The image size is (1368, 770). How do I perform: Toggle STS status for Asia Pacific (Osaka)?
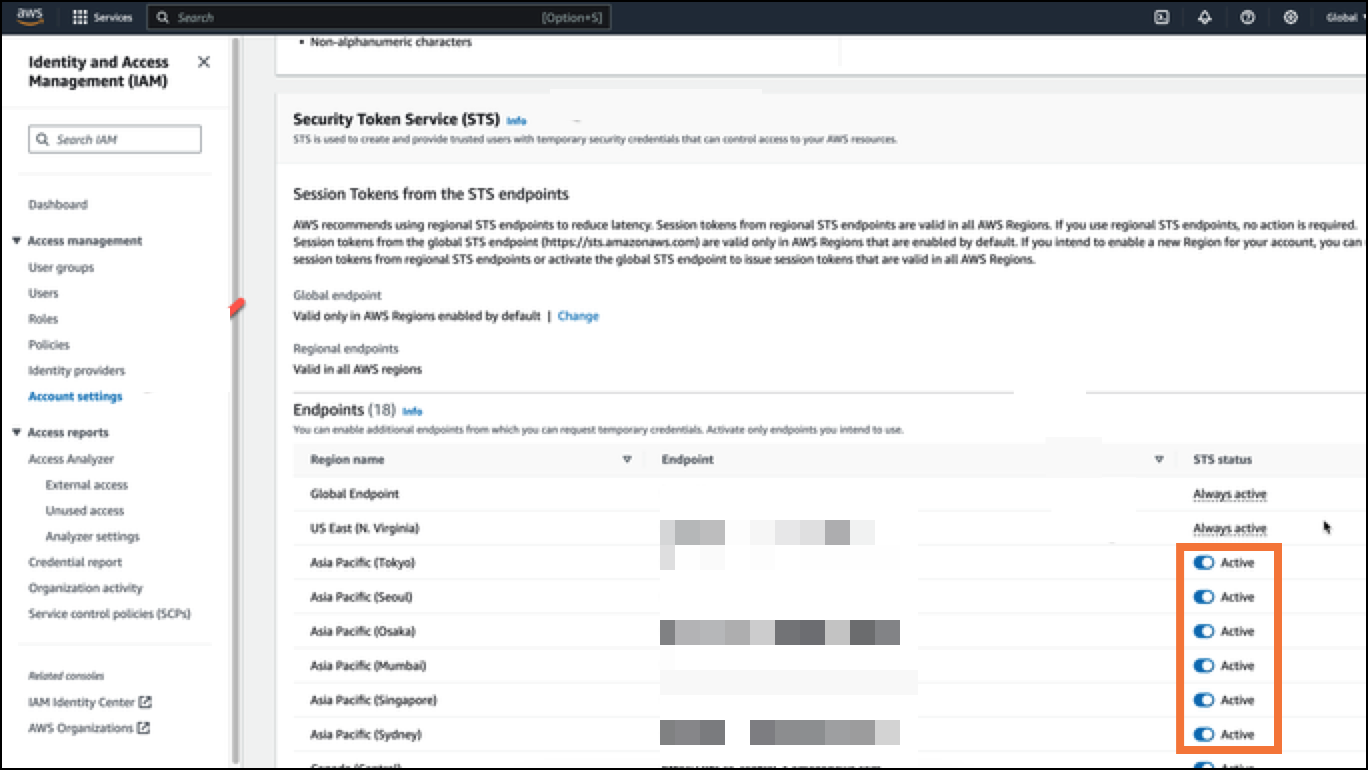(x=1204, y=632)
